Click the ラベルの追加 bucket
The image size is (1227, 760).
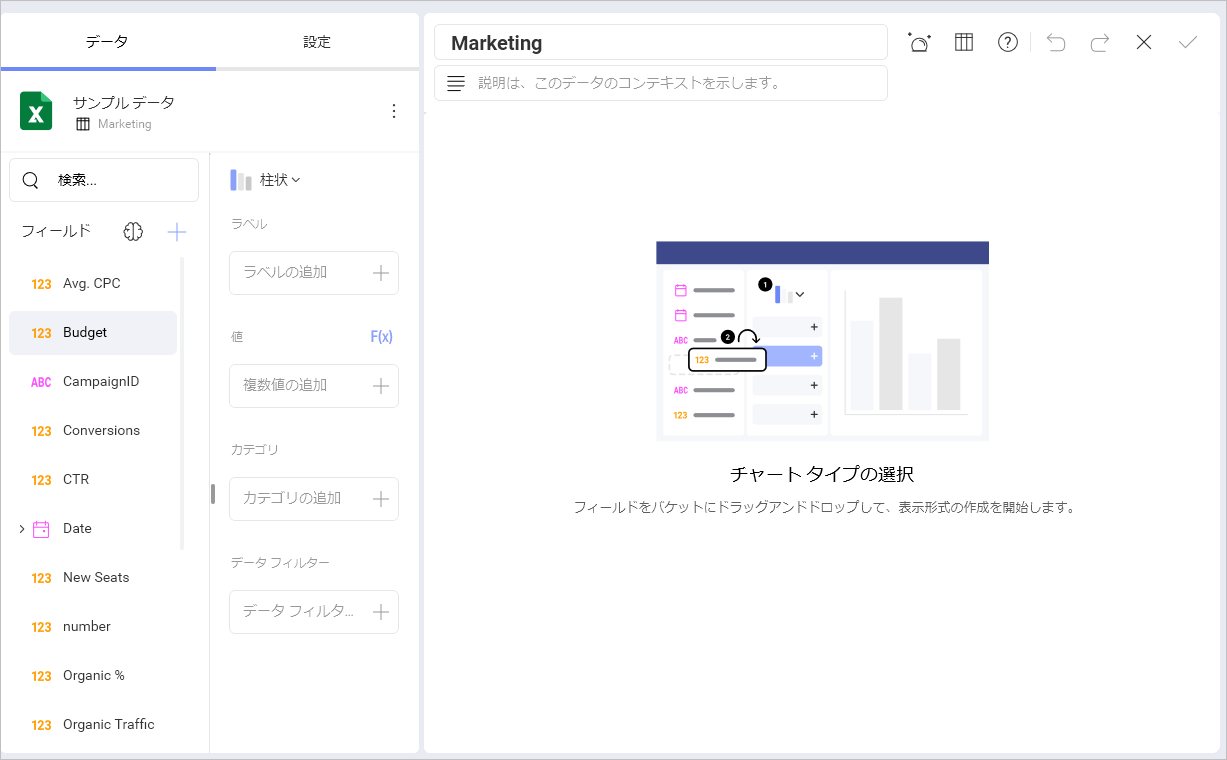pyautogui.click(x=314, y=273)
